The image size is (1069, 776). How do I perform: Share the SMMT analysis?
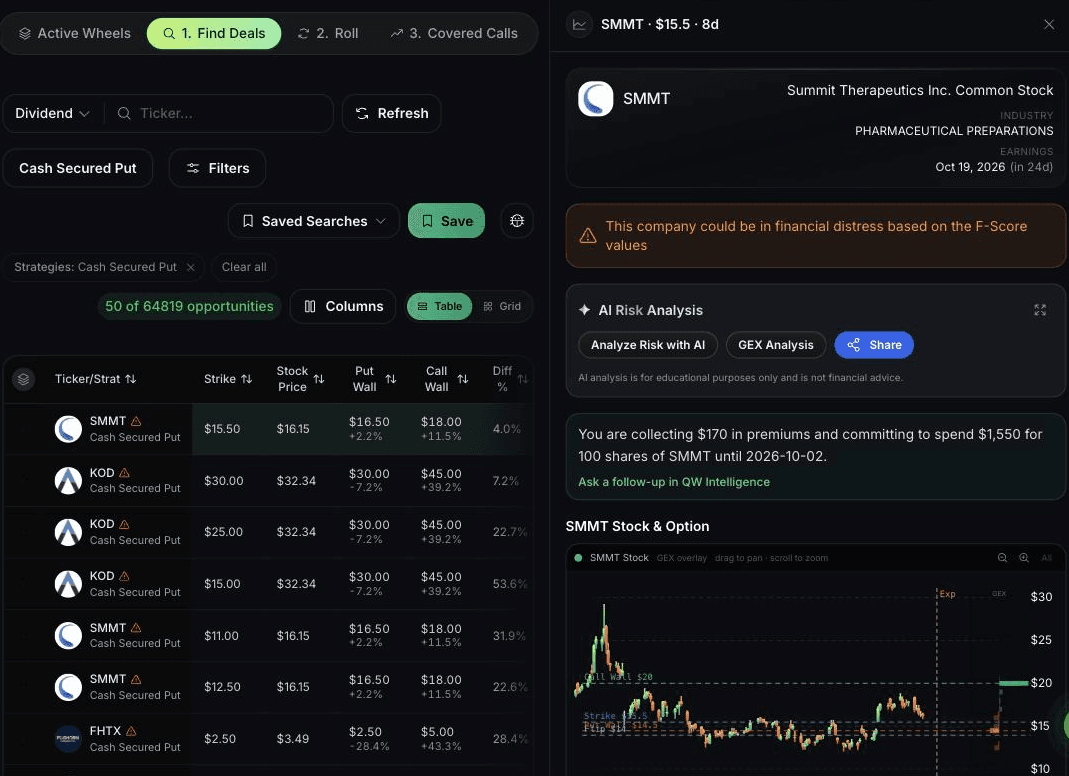[874, 345]
